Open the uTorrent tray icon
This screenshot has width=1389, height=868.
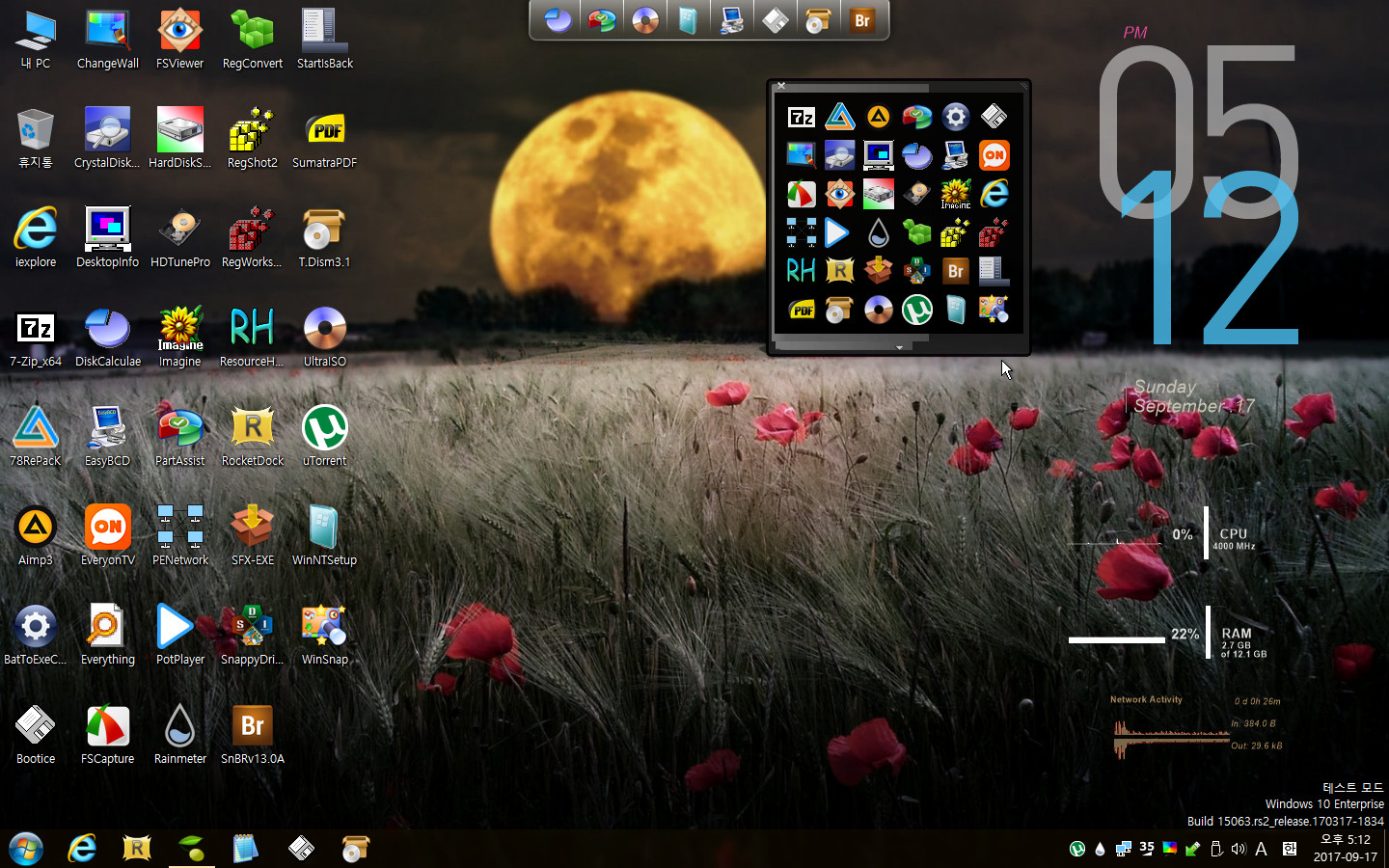point(1077,850)
